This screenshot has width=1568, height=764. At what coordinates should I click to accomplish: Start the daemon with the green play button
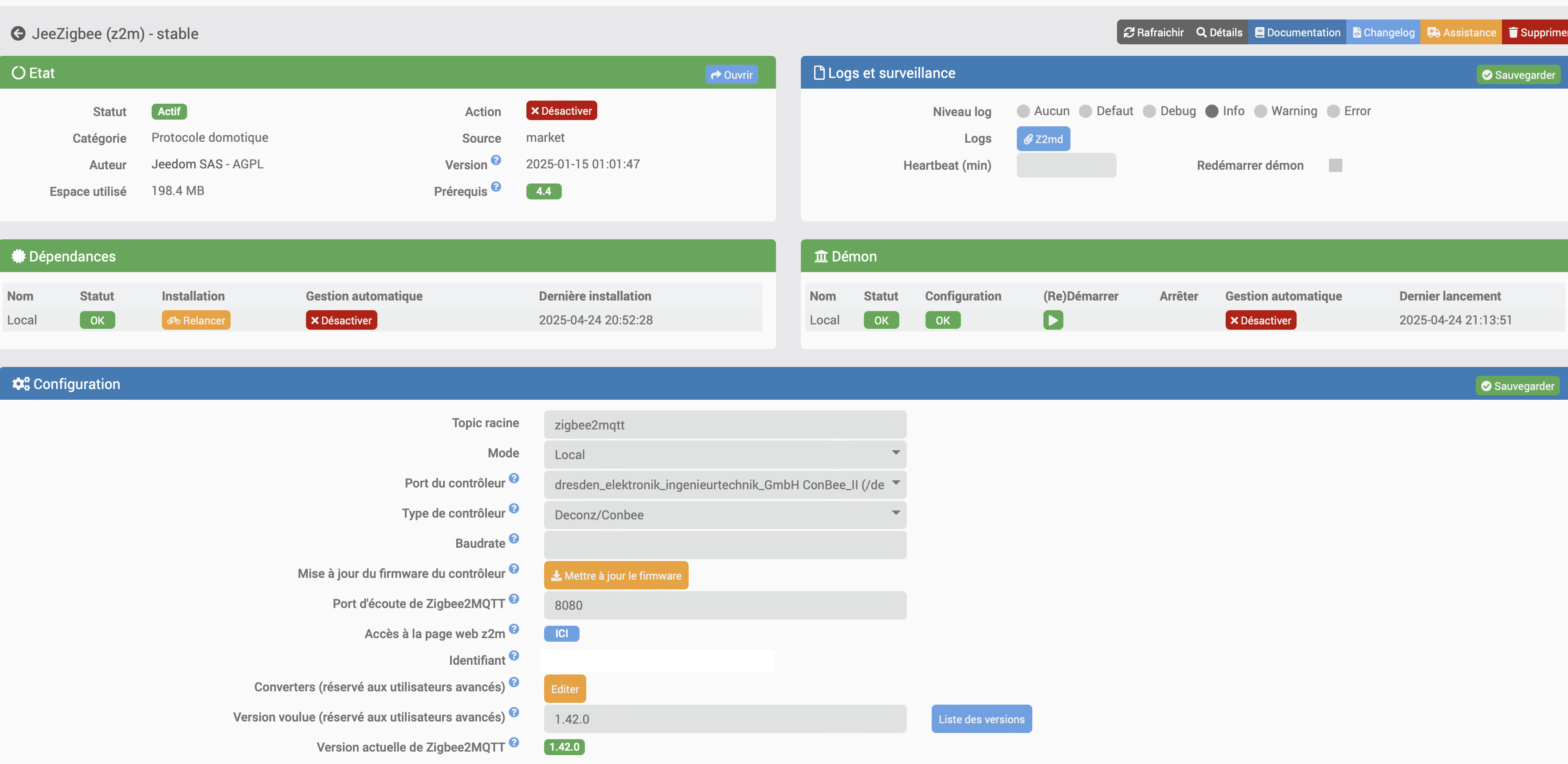point(1052,320)
